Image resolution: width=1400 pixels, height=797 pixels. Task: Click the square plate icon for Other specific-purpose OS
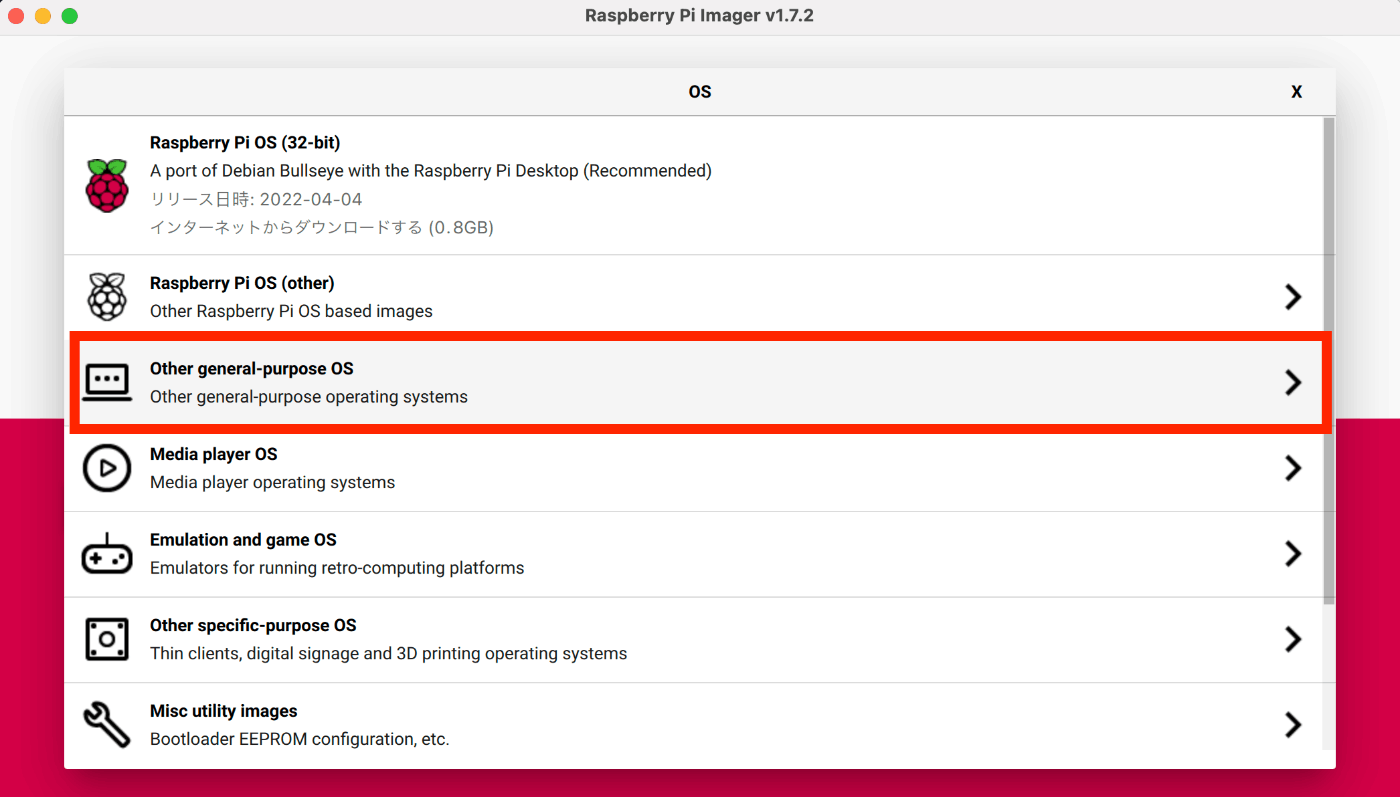[x=107, y=639]
